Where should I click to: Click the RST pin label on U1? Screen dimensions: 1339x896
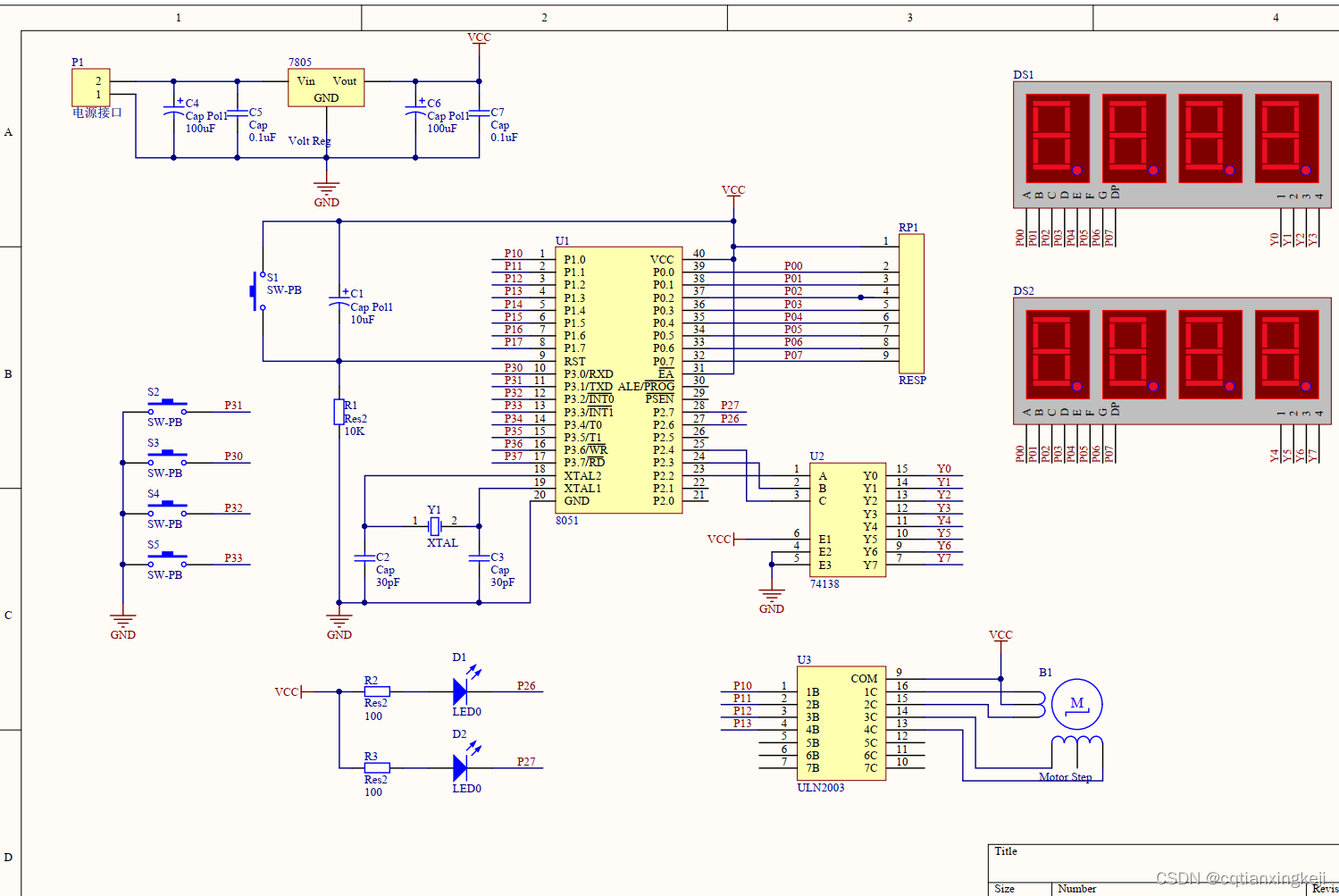point(574,362)
